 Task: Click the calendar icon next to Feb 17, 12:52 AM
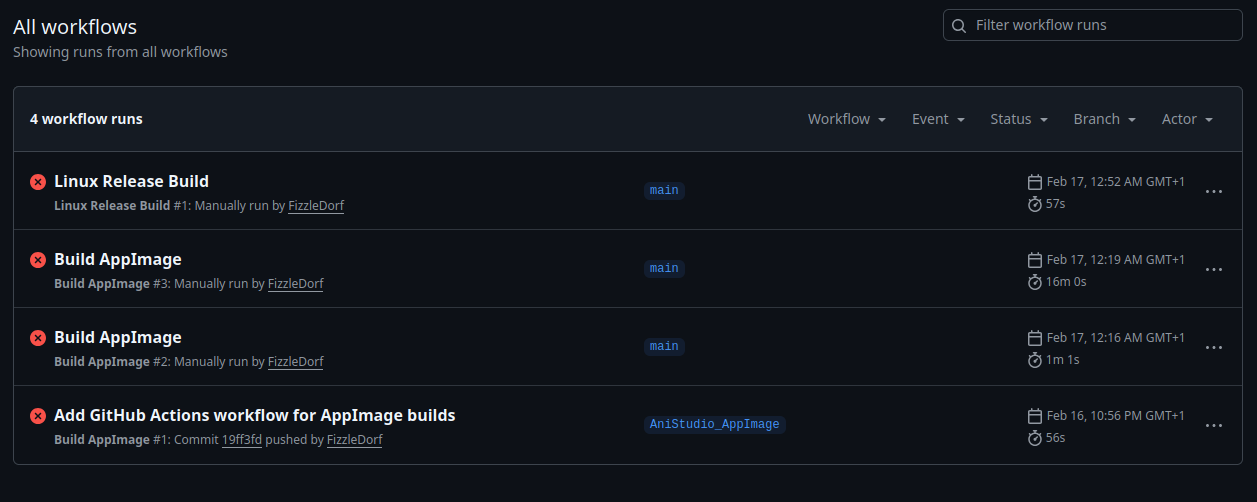pos(1035,182)
